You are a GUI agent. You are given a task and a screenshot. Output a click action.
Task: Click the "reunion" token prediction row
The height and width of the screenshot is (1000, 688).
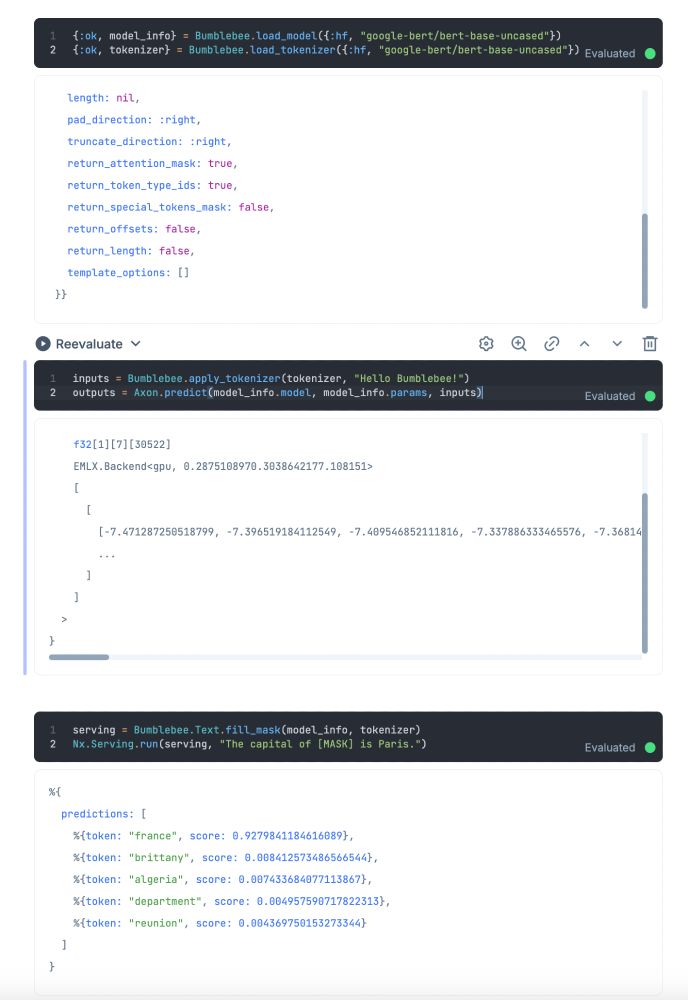[219, 923]
